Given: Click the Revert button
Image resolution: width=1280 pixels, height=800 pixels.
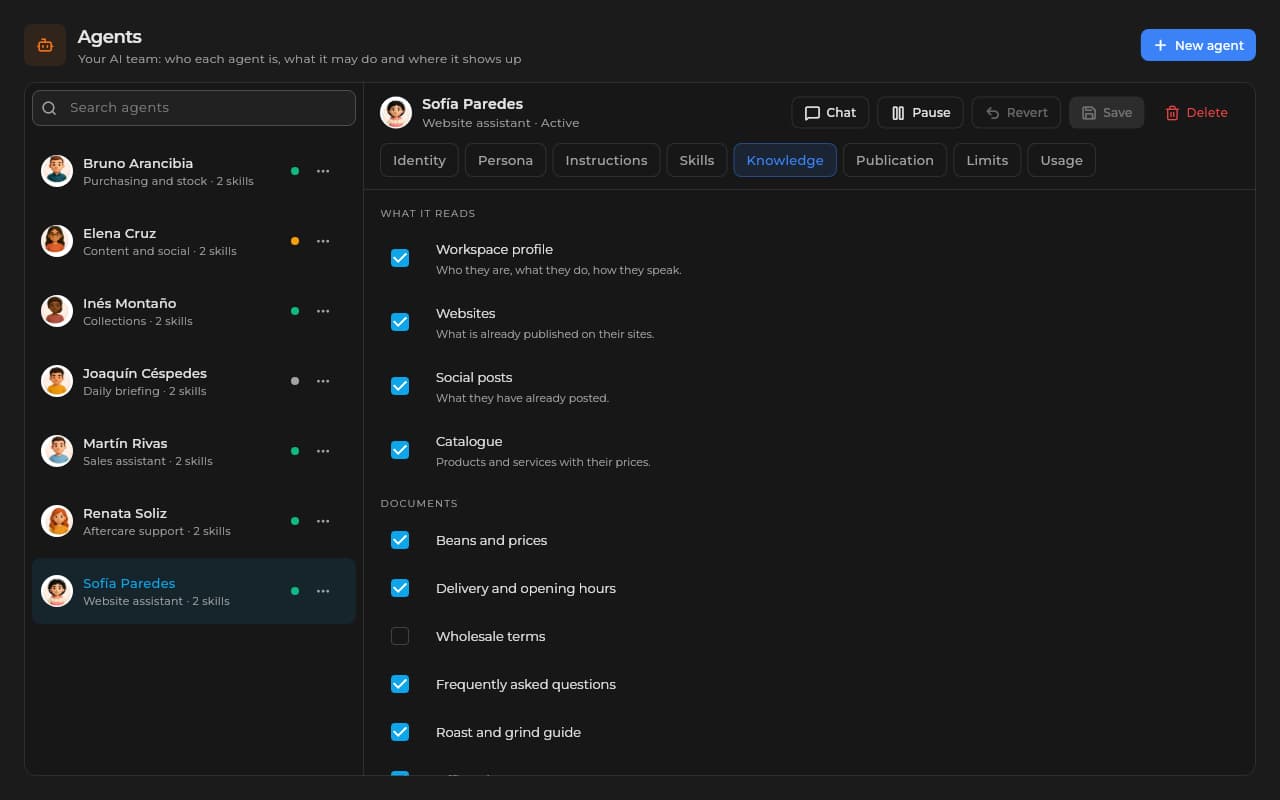Looking at the screenshot, I should pyautogui.click(x=1016, y=113).
